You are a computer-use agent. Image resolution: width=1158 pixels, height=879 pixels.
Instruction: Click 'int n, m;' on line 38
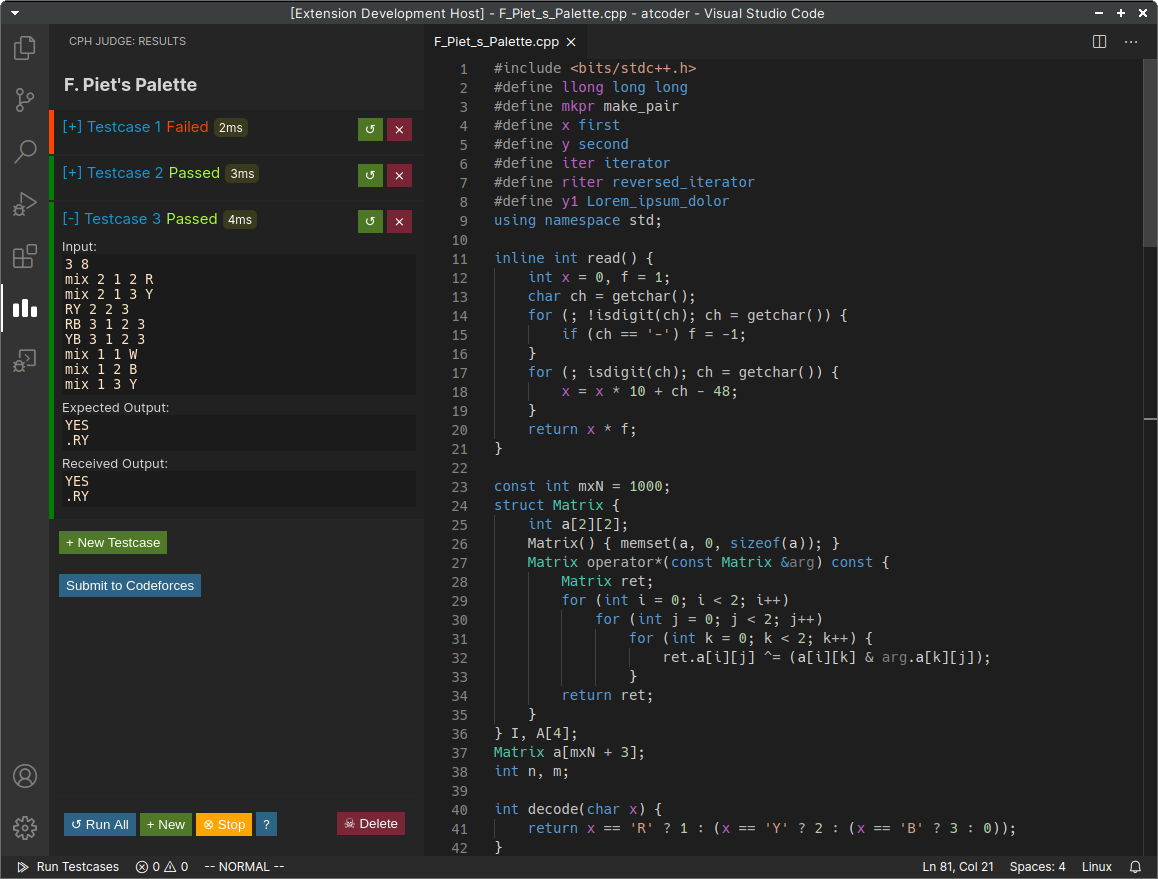(x=532, y=771)
